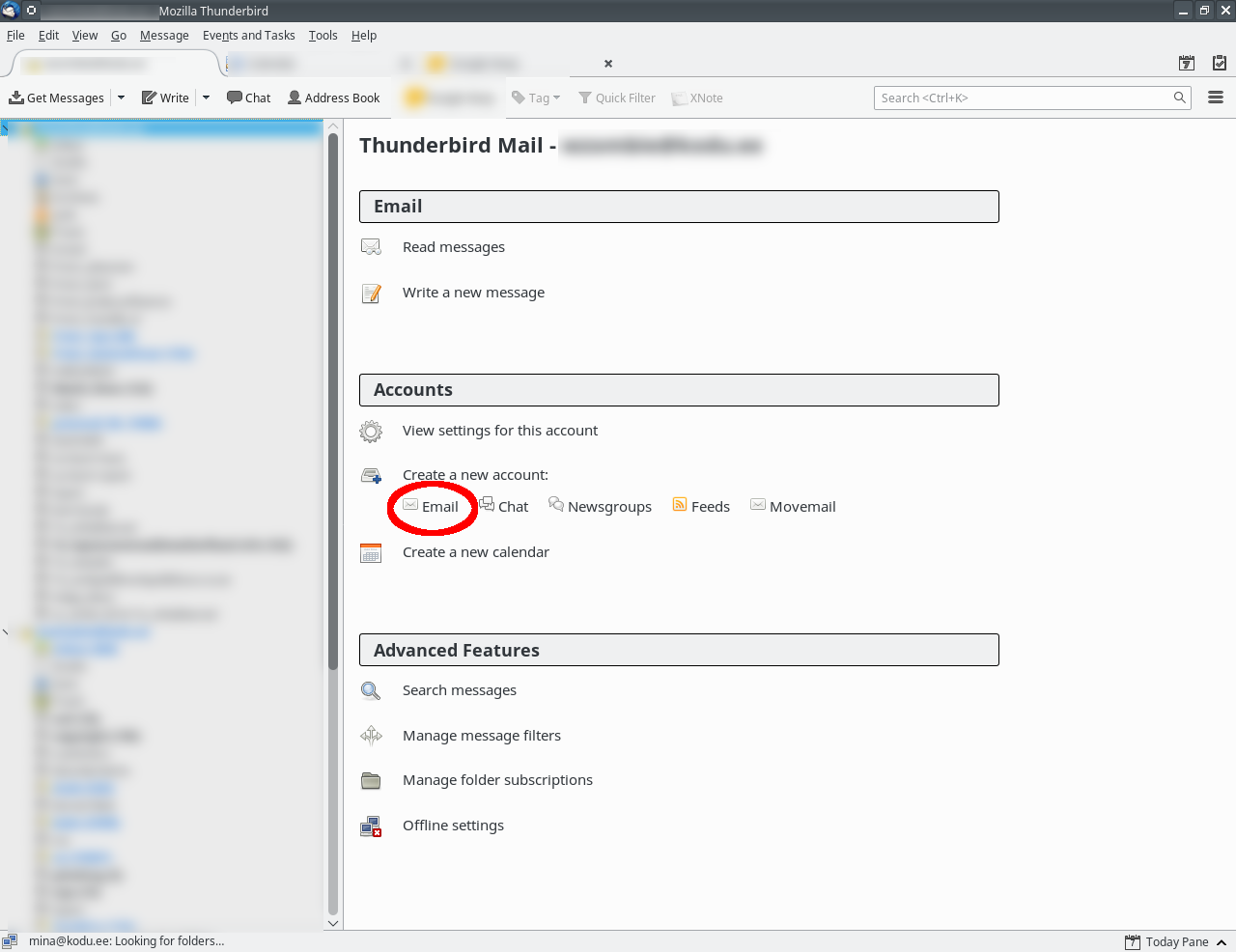Expand the Write dropdown arrow

[x=206, y=98]
